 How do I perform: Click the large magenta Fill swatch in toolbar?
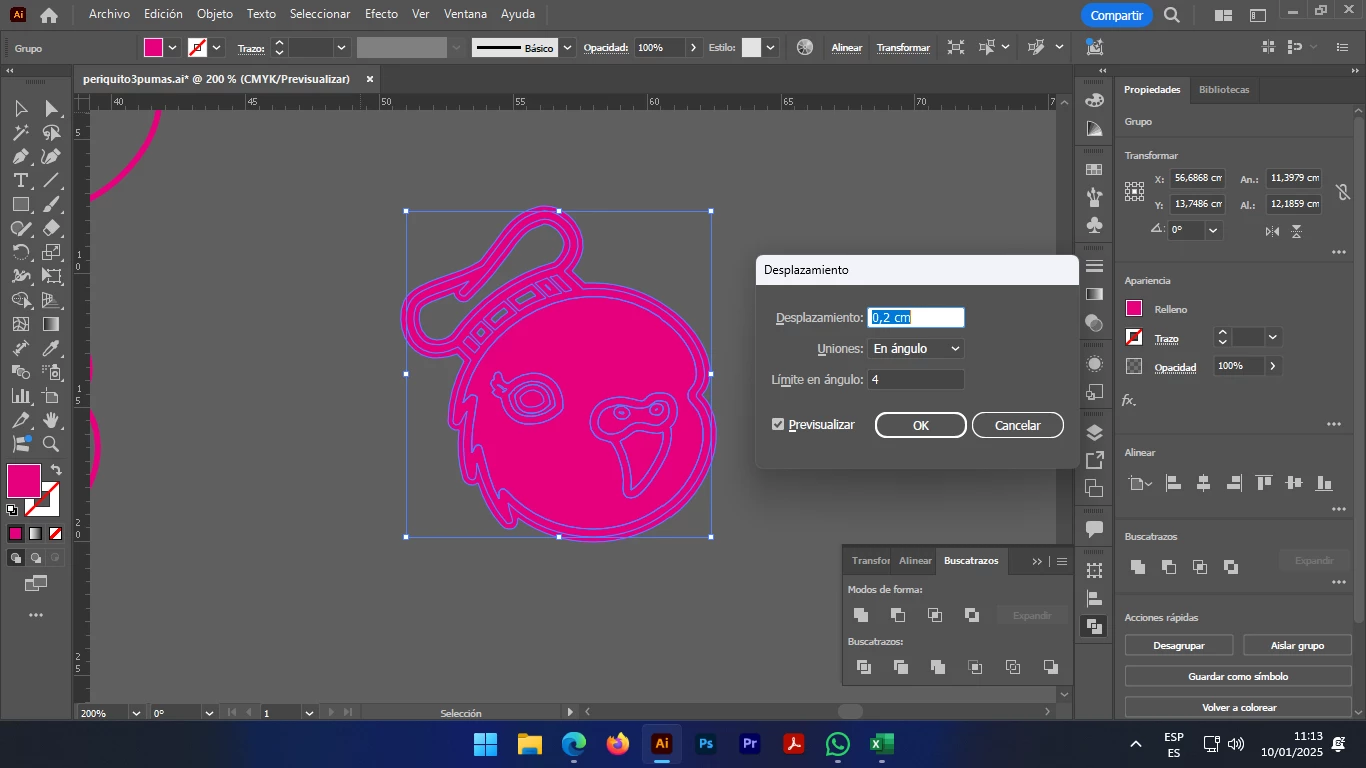(24, 481)
